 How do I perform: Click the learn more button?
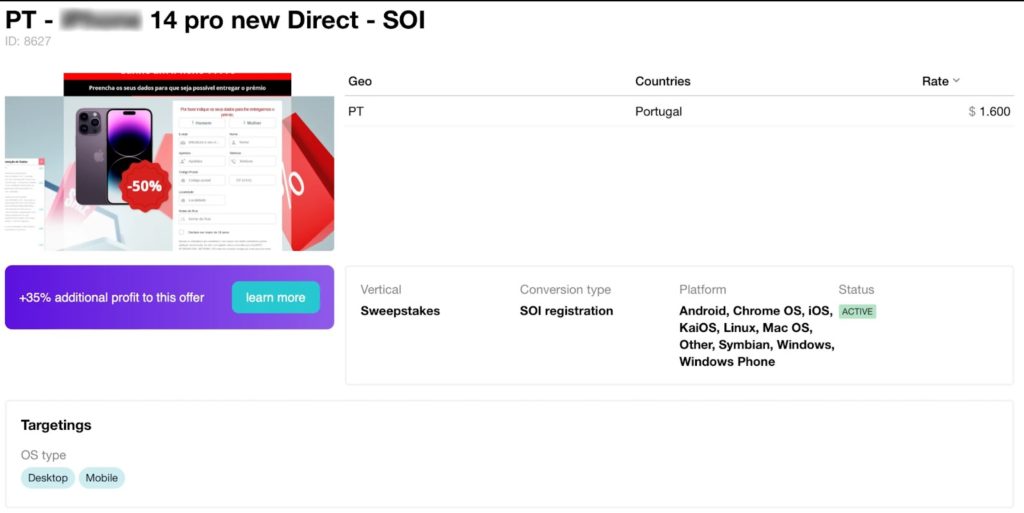point(276,297)
